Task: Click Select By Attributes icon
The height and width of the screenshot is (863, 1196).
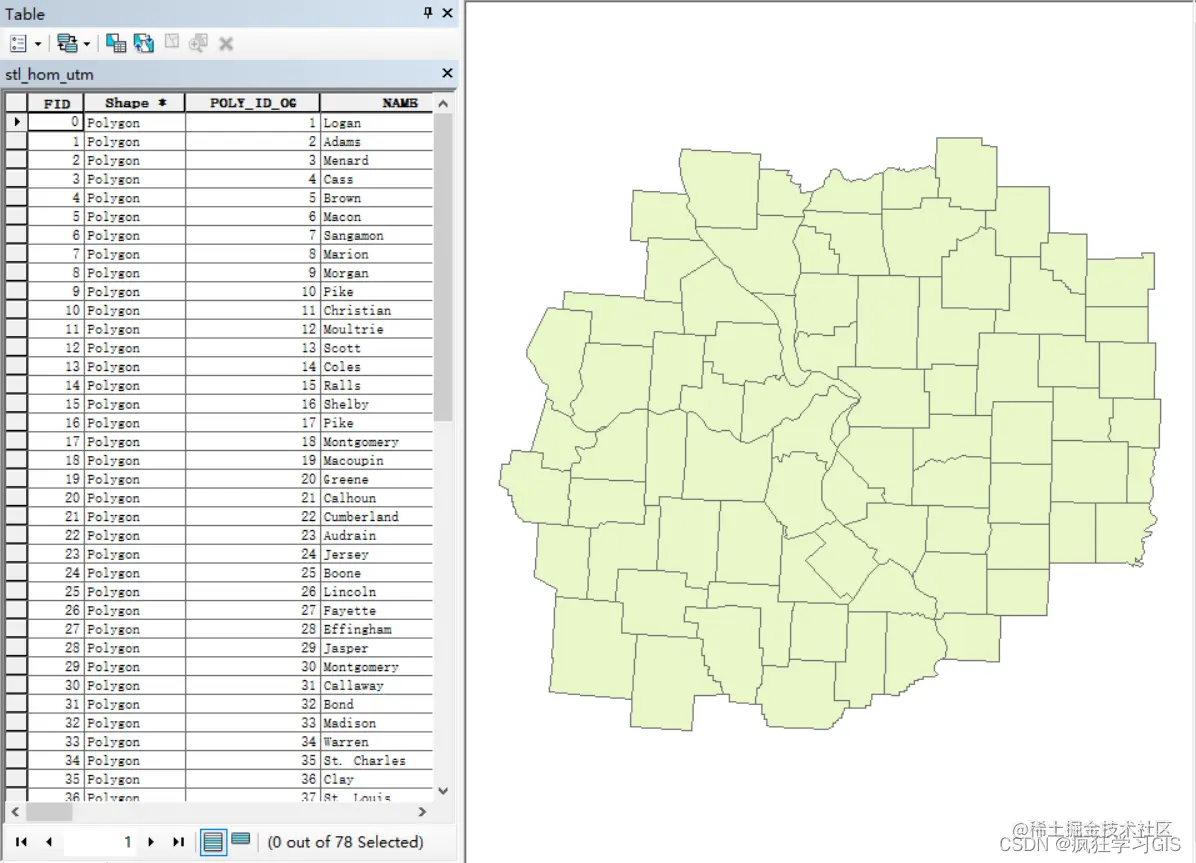Action: click(116, 43)
